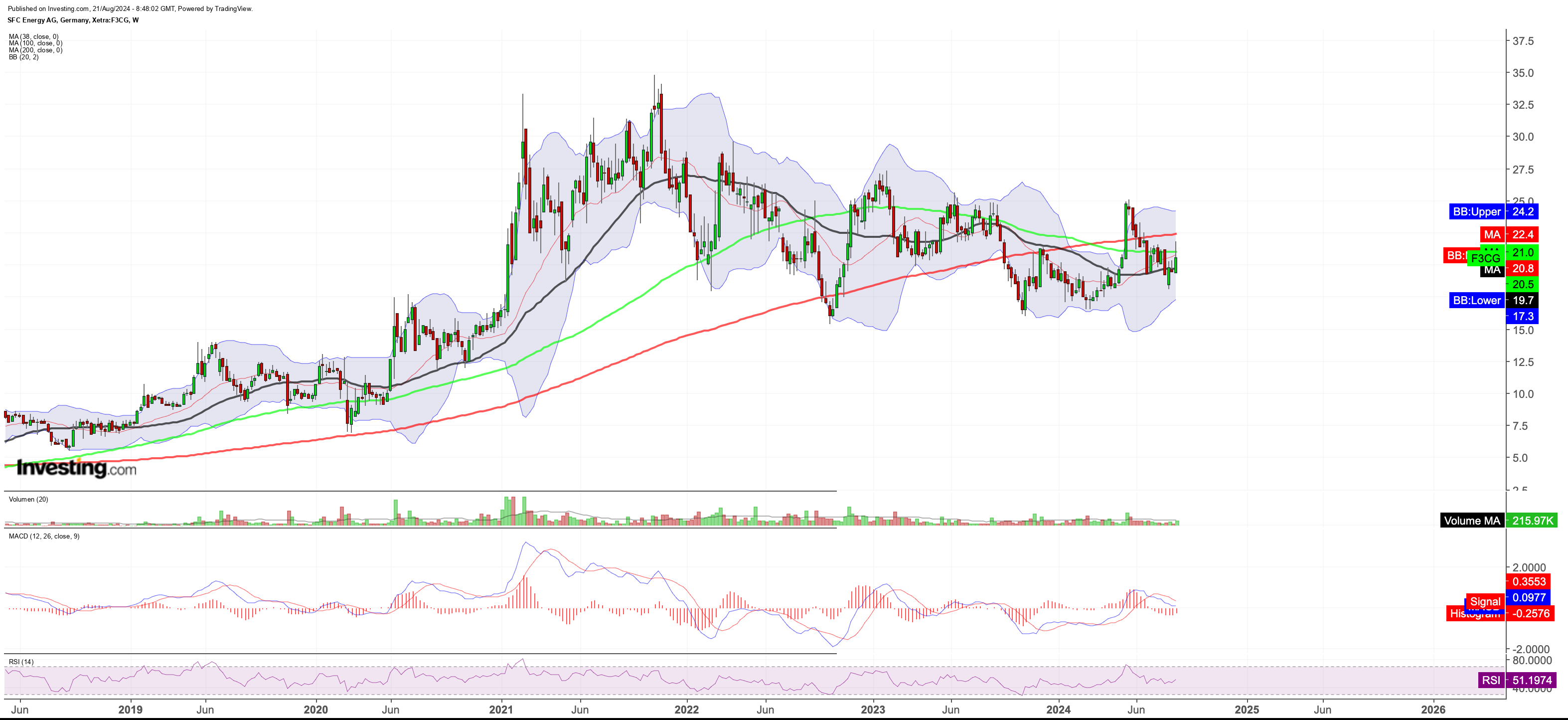Click the red 0.3553 MACD value tag

(1529, 581)
